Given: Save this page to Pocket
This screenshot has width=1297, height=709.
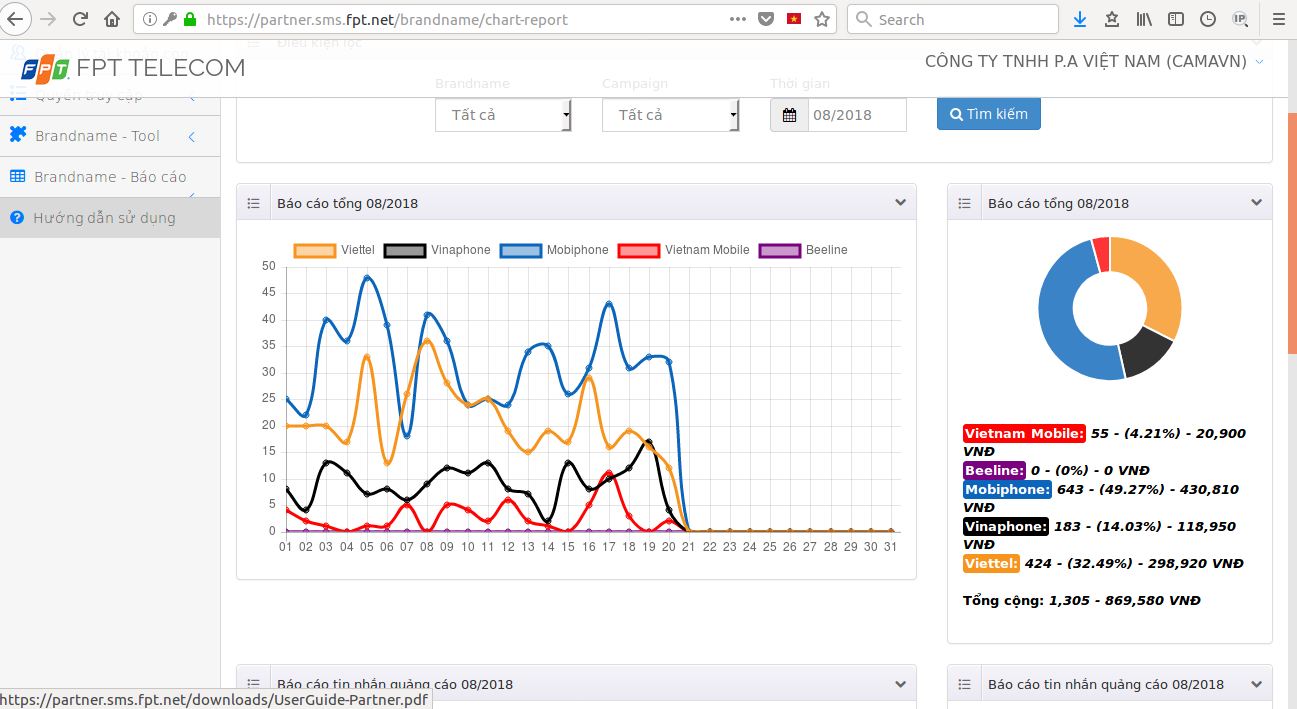Looking at the screenshot, I should [766, 19].
